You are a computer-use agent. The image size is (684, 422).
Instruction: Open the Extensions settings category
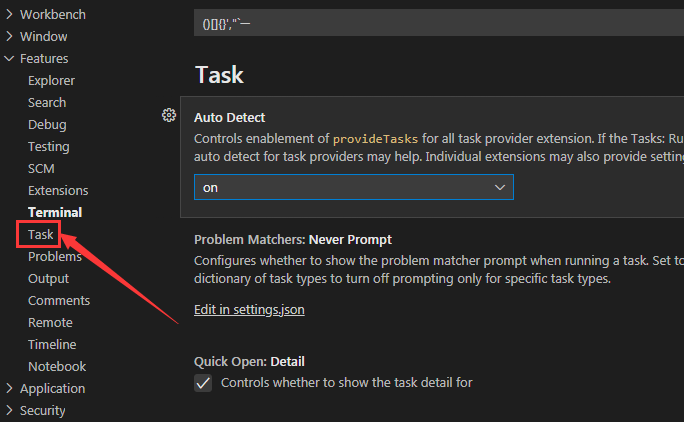tap(58, 191)
